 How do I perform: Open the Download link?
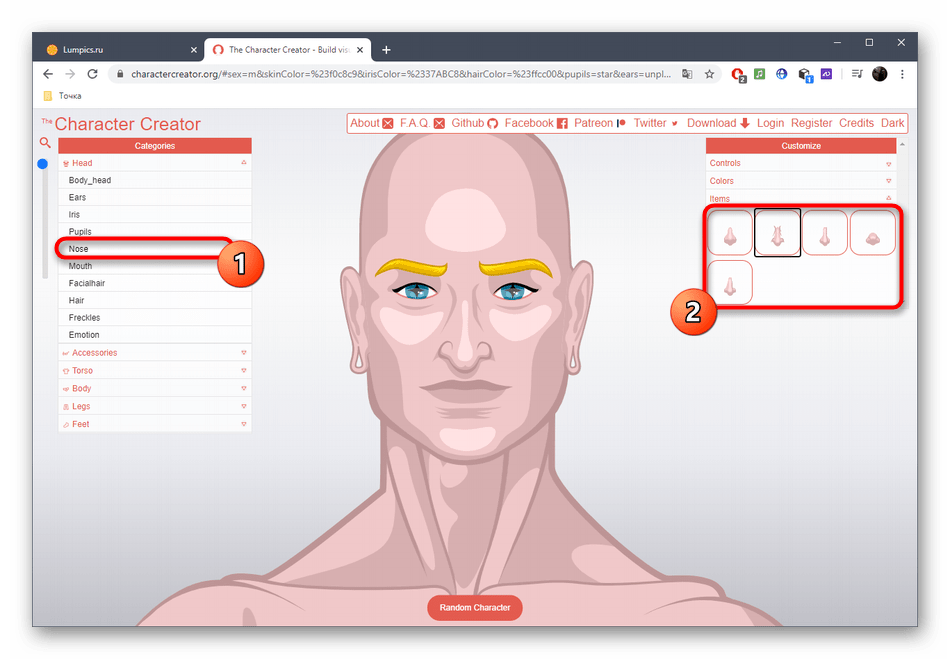tap(711, 123)
